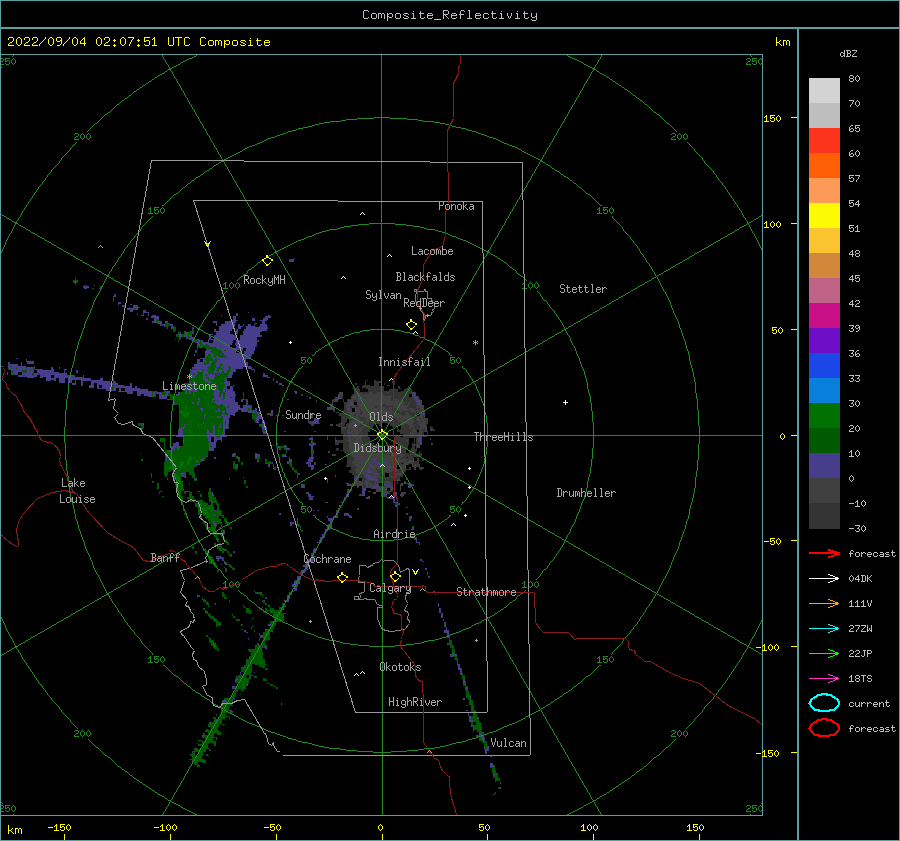
Task: Select the magenta 18TS arrow legend entry
Action: [824, 679]
